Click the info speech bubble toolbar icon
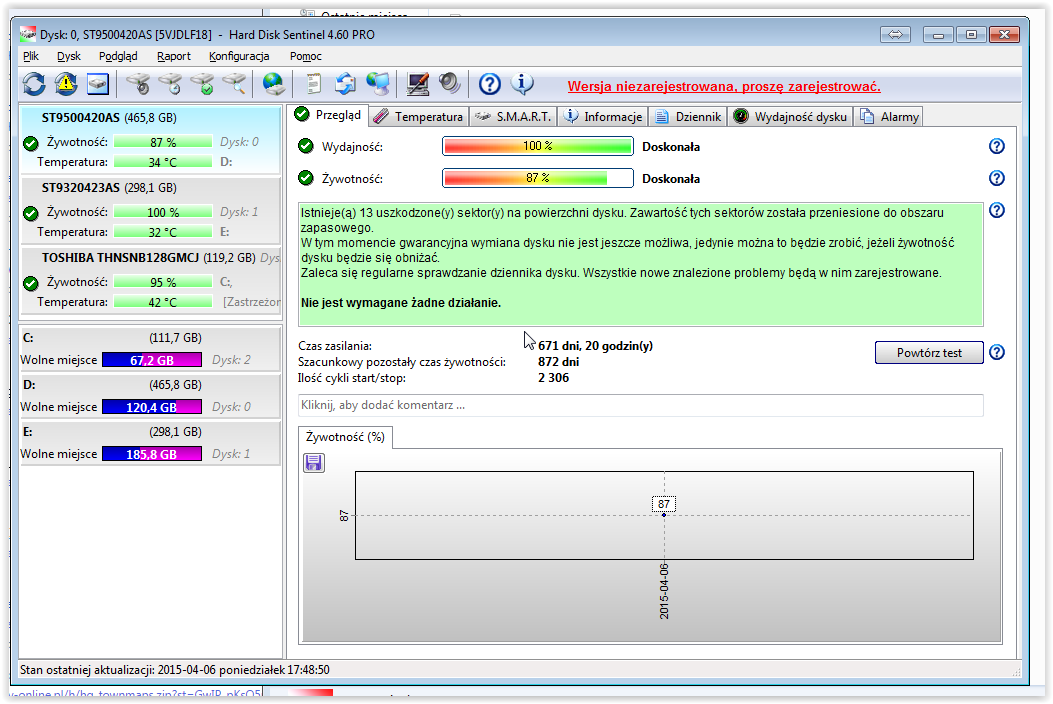The height and width of the screenshot is (704, 1053). click(522, 84)
